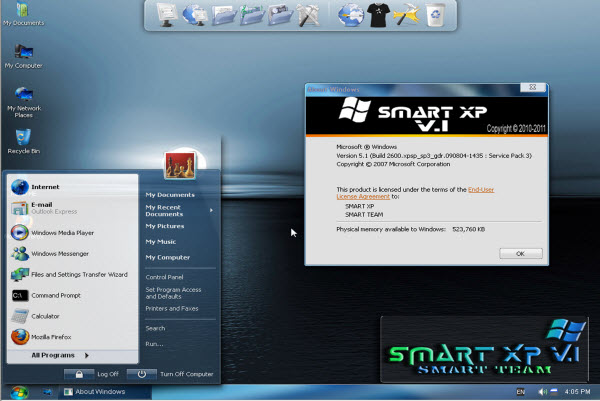Open Calculator from Start menu
Screen dimensions: 600x401
click(73, 316)
